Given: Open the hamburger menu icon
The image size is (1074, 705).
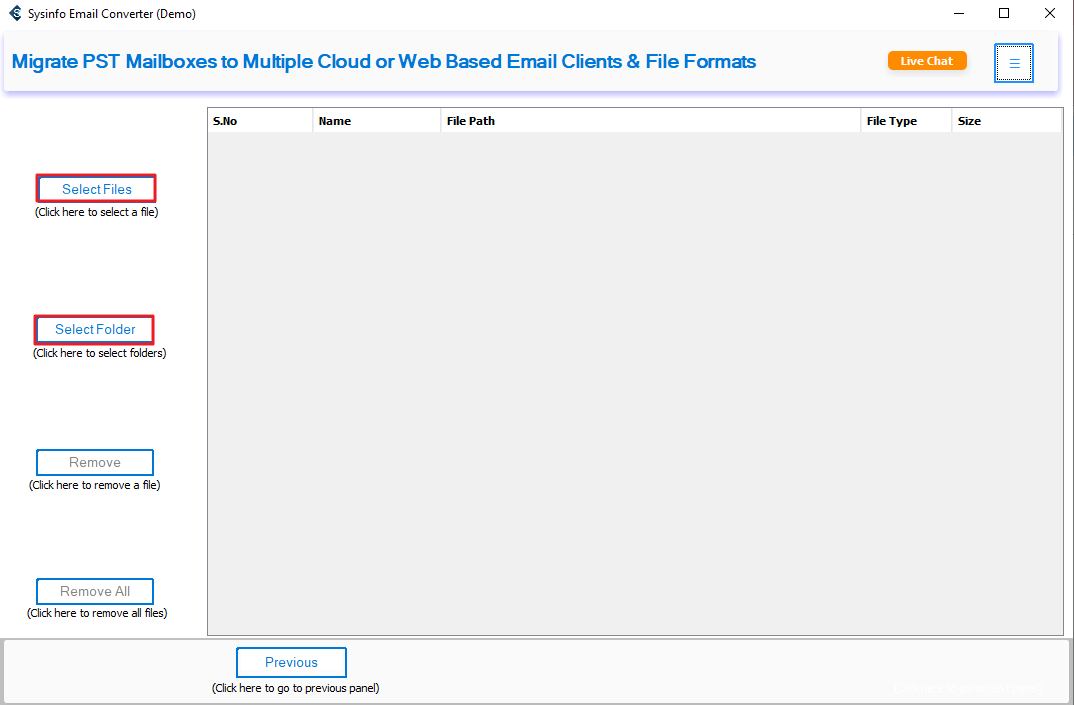Looking at the screenshot, I should point(1014,63).
